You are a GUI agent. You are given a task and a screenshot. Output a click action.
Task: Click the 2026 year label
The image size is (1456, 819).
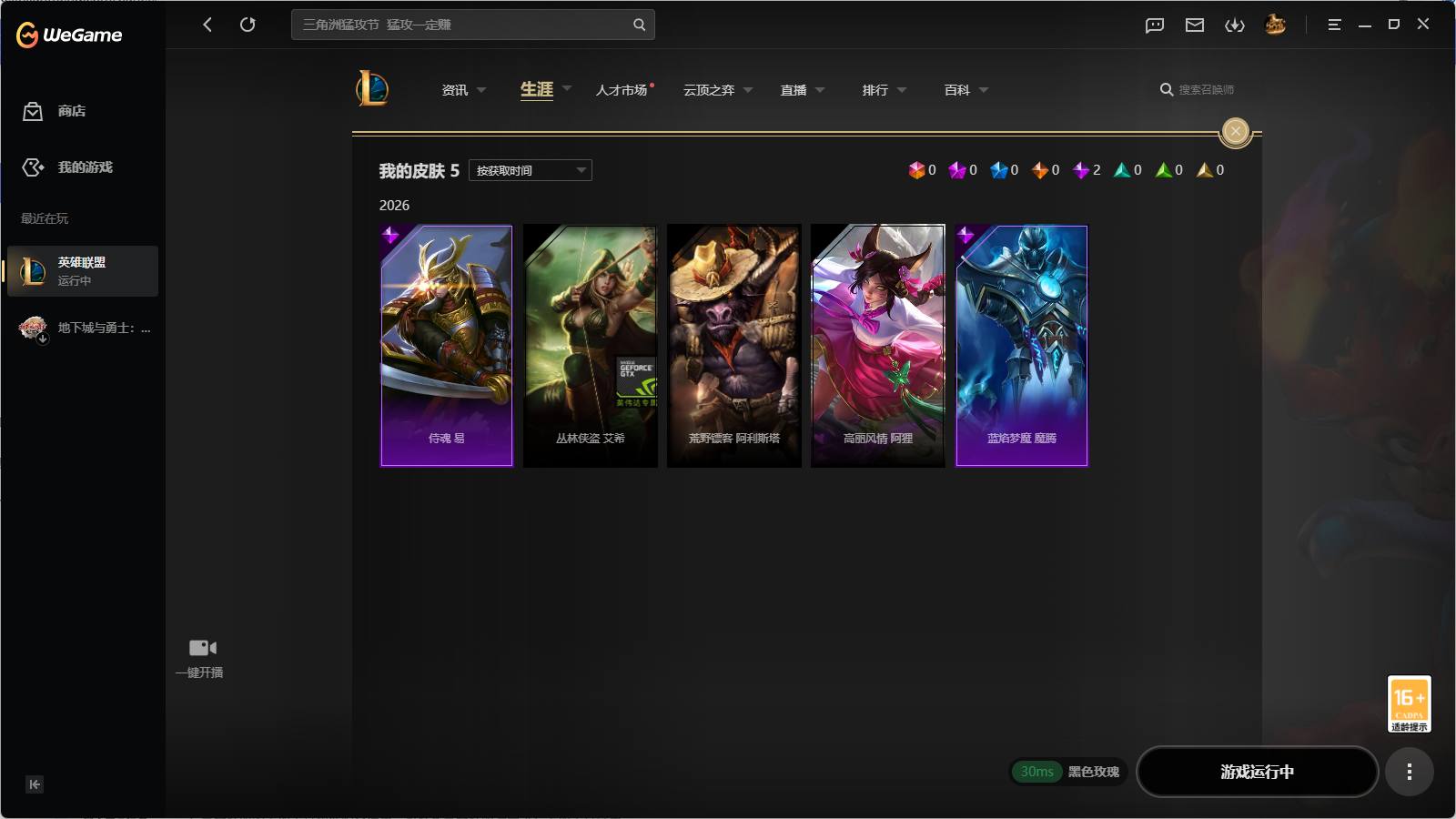(x=395, y=206)
